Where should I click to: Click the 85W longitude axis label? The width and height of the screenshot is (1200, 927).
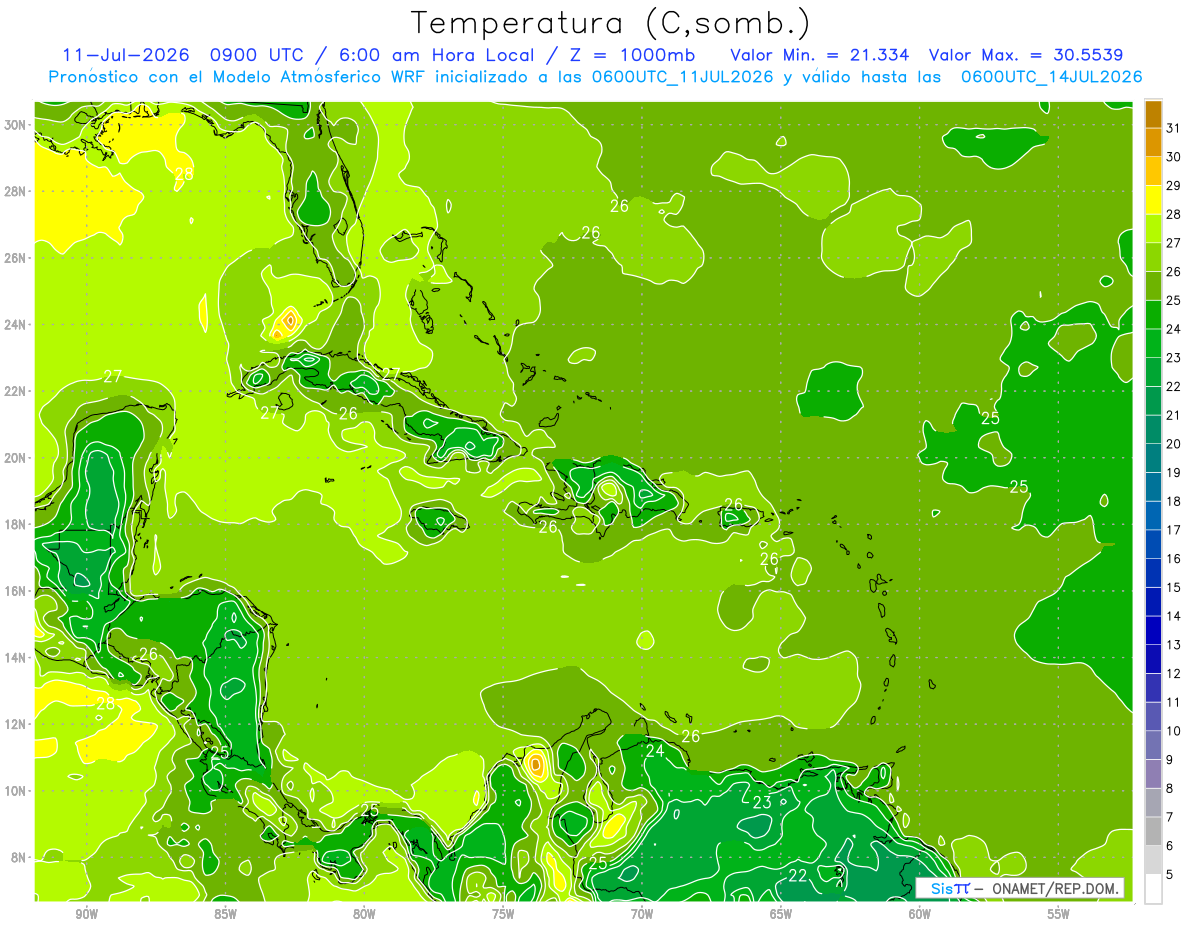coord(225,914)
